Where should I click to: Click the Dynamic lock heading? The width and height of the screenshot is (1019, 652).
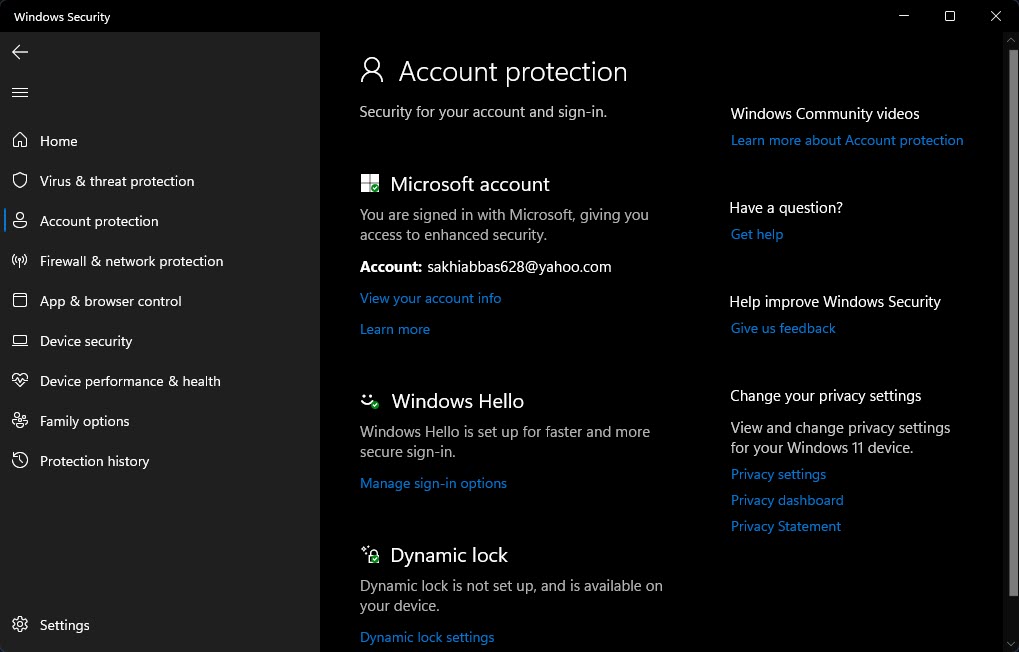click(449, 555)
